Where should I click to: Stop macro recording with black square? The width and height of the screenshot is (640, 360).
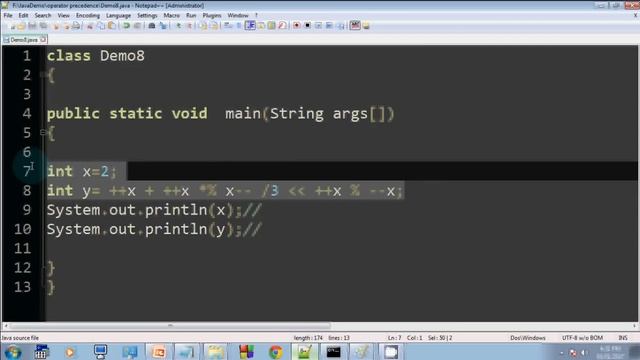point(307,26)
